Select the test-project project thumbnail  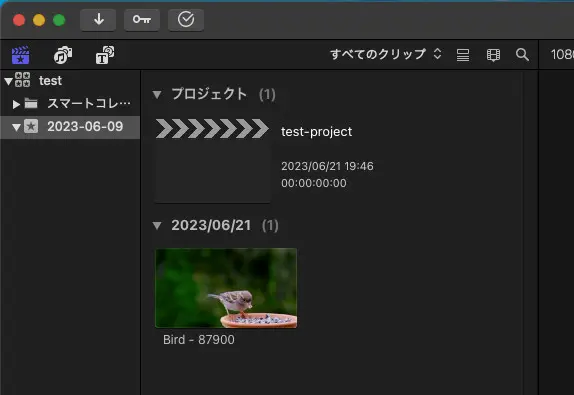[212, 160]
